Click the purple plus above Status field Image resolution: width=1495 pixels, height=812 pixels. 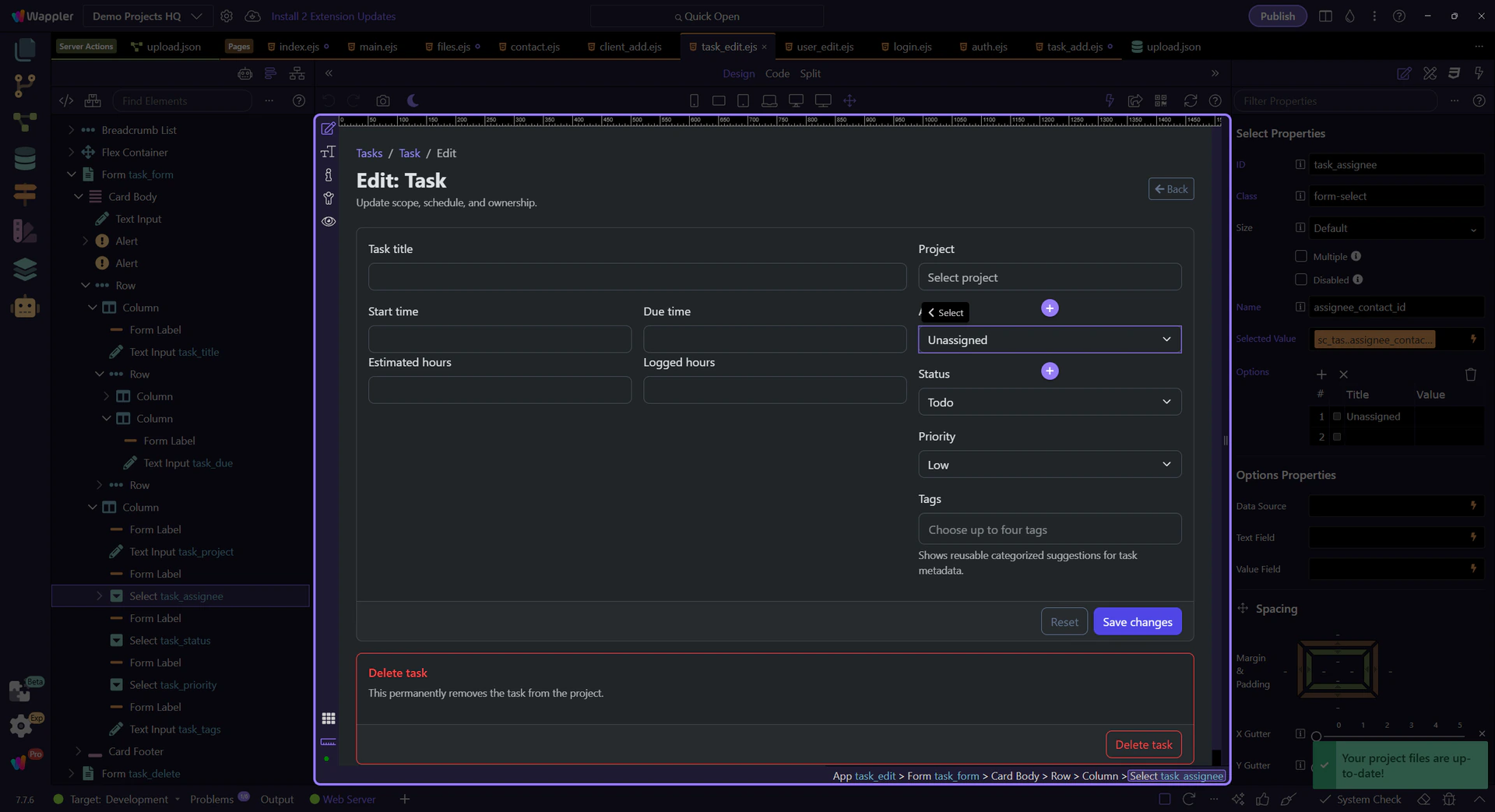coord(1050,371)
